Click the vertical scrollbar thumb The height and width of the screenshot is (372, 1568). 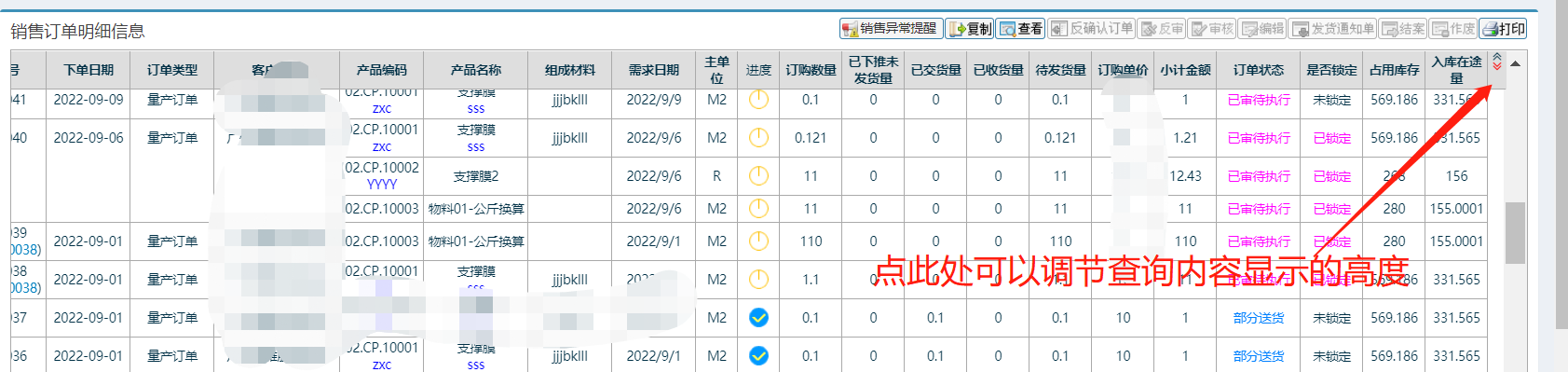coord(1515,233)
